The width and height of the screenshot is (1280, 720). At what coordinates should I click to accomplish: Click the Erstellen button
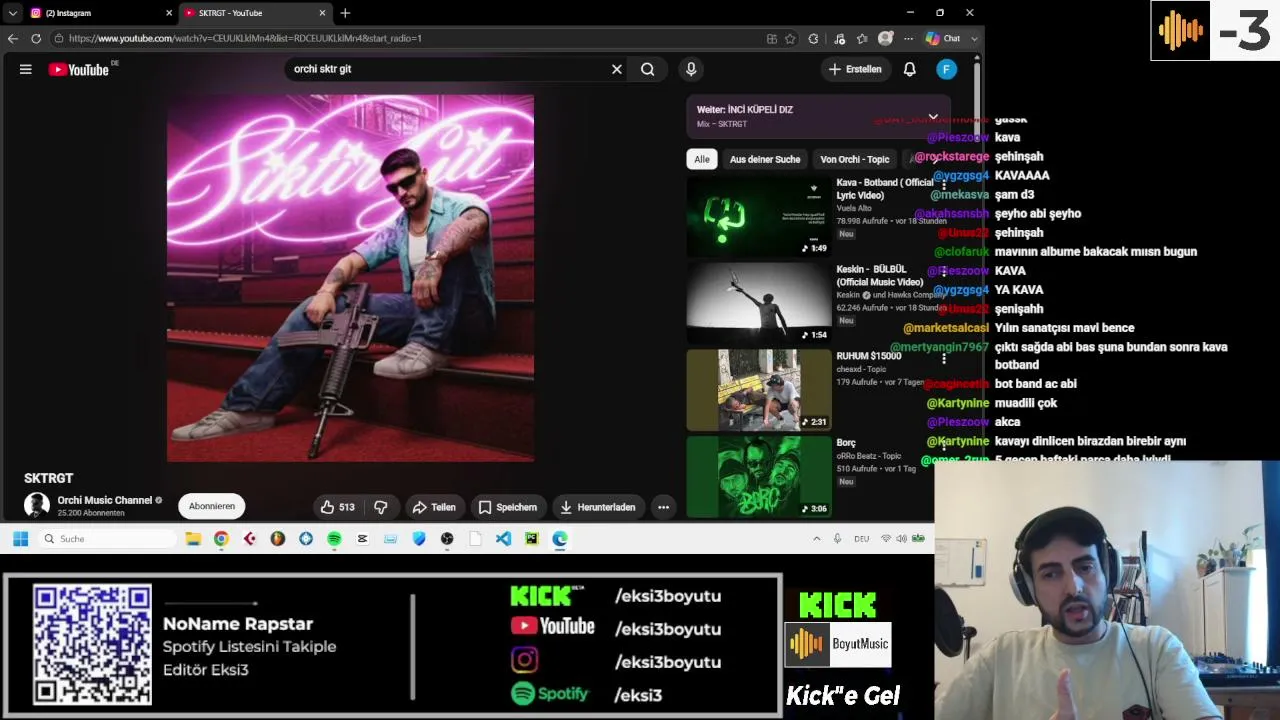[855, 69]
